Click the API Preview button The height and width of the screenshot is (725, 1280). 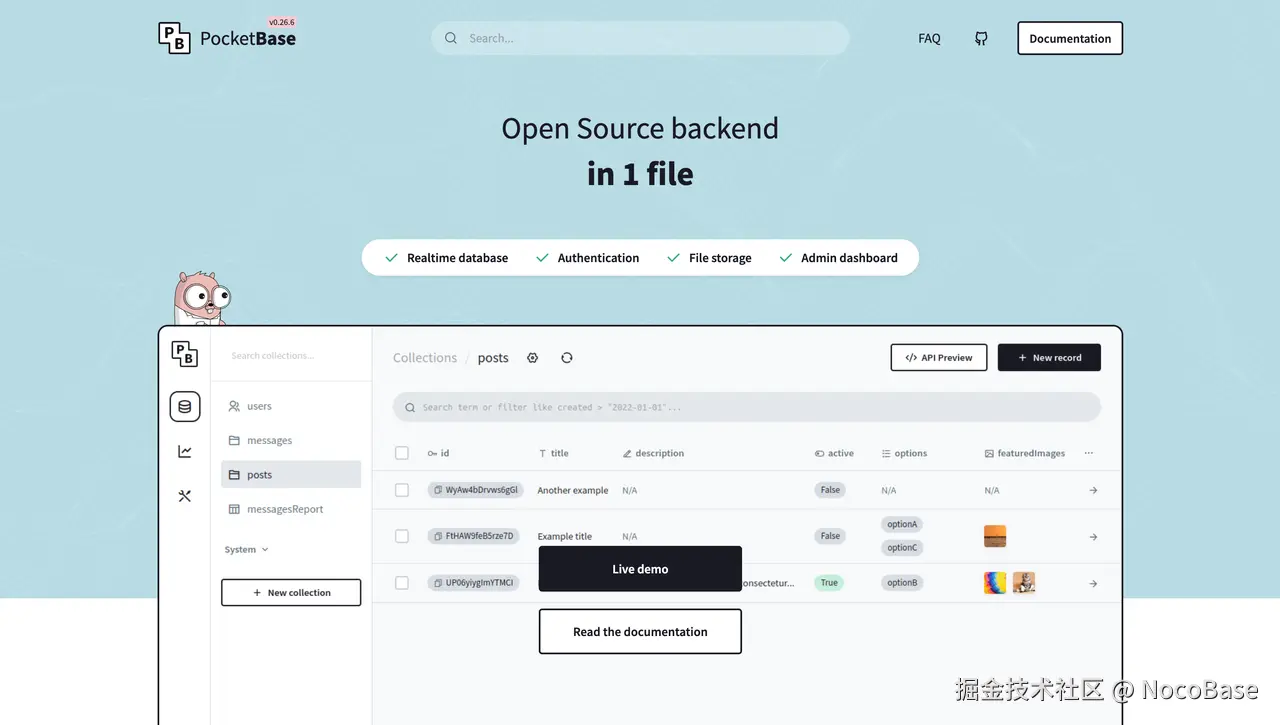939,358
